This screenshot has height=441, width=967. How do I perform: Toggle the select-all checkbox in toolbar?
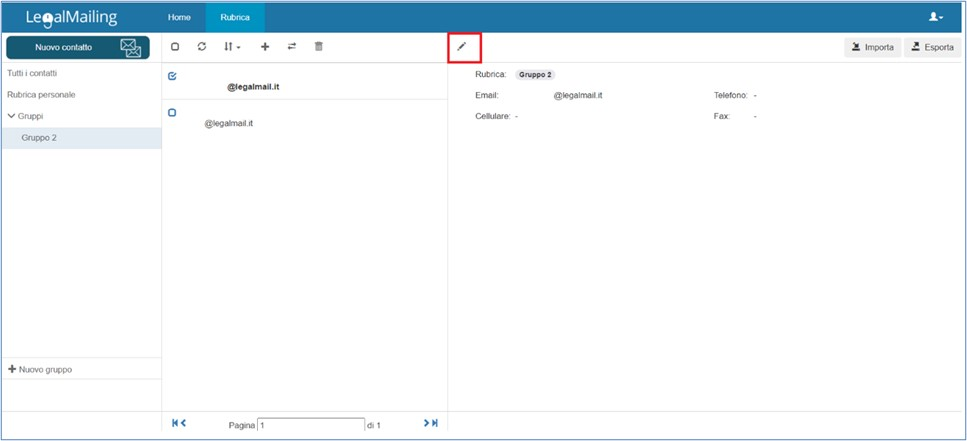175,47
